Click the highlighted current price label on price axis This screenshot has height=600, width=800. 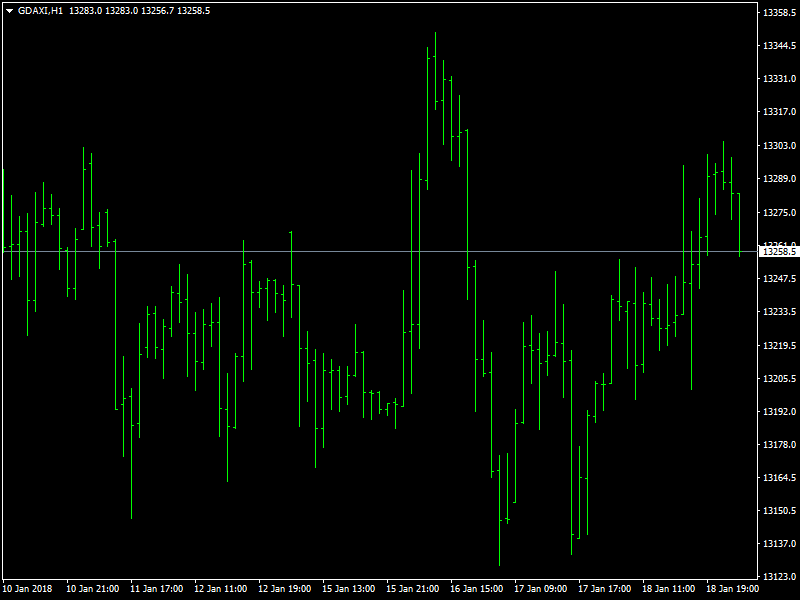779,252
